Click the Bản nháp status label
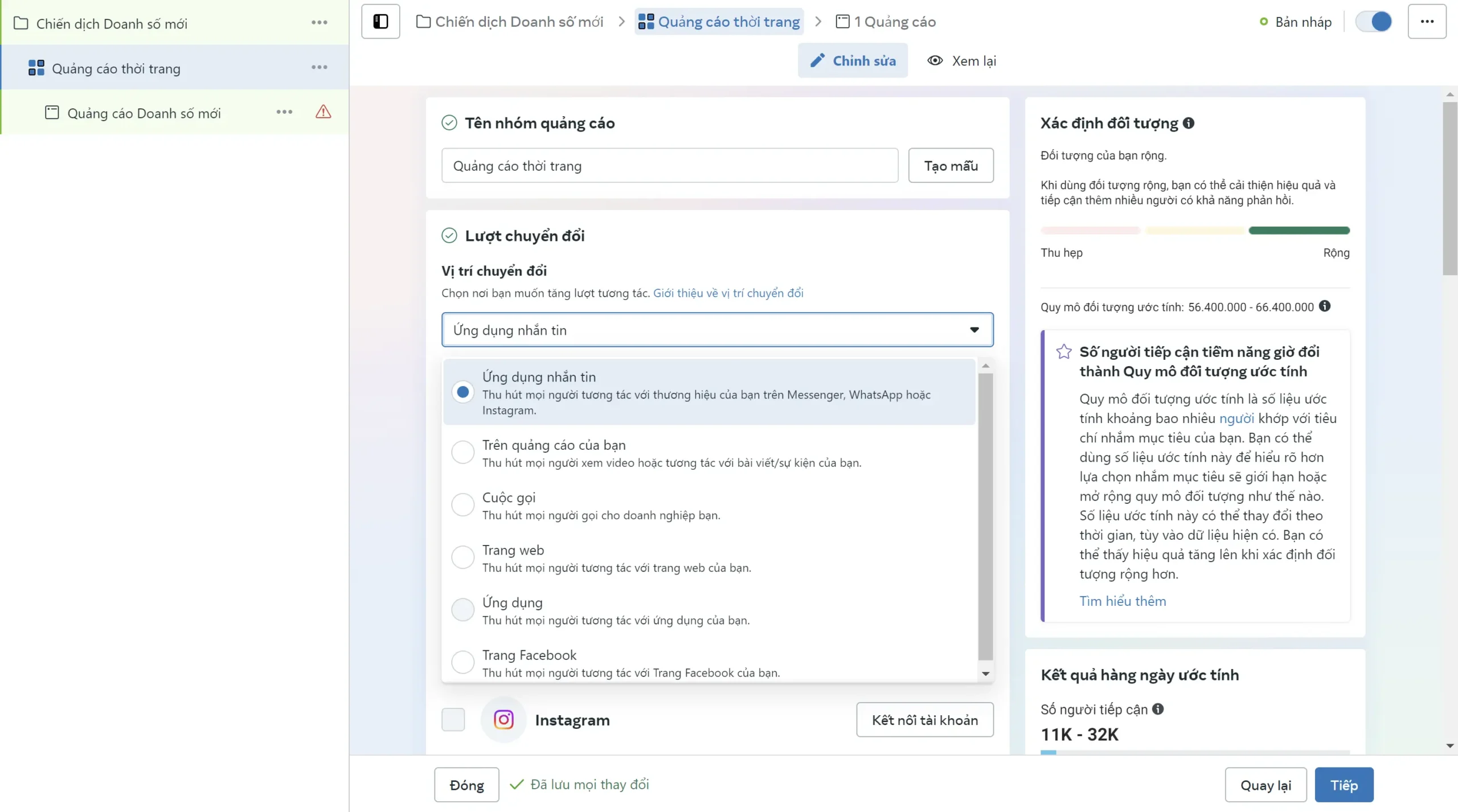 click(x=1303, y=22)
